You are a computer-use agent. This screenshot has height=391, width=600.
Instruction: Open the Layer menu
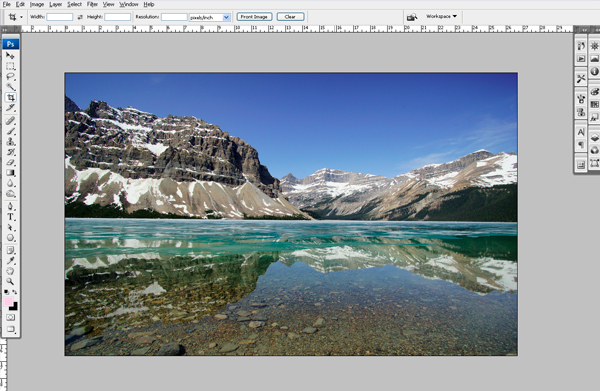(x=55, y=4)
